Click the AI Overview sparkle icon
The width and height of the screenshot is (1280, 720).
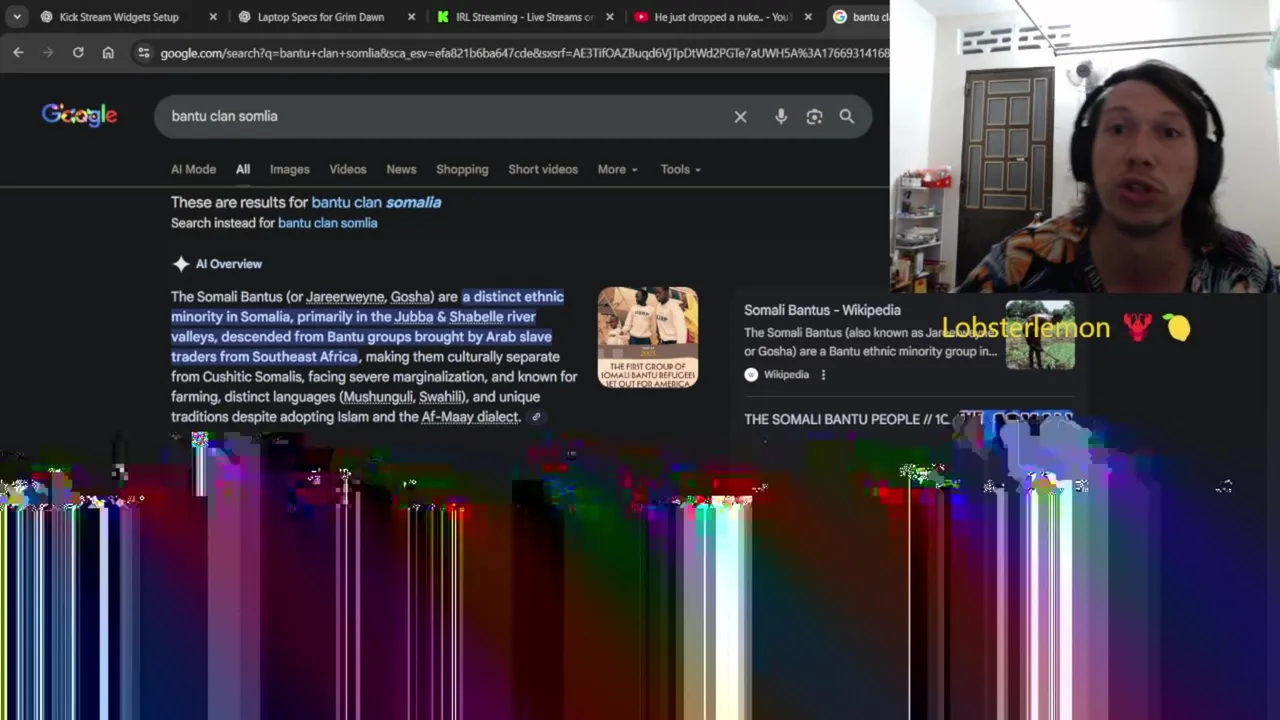(181, 264)
